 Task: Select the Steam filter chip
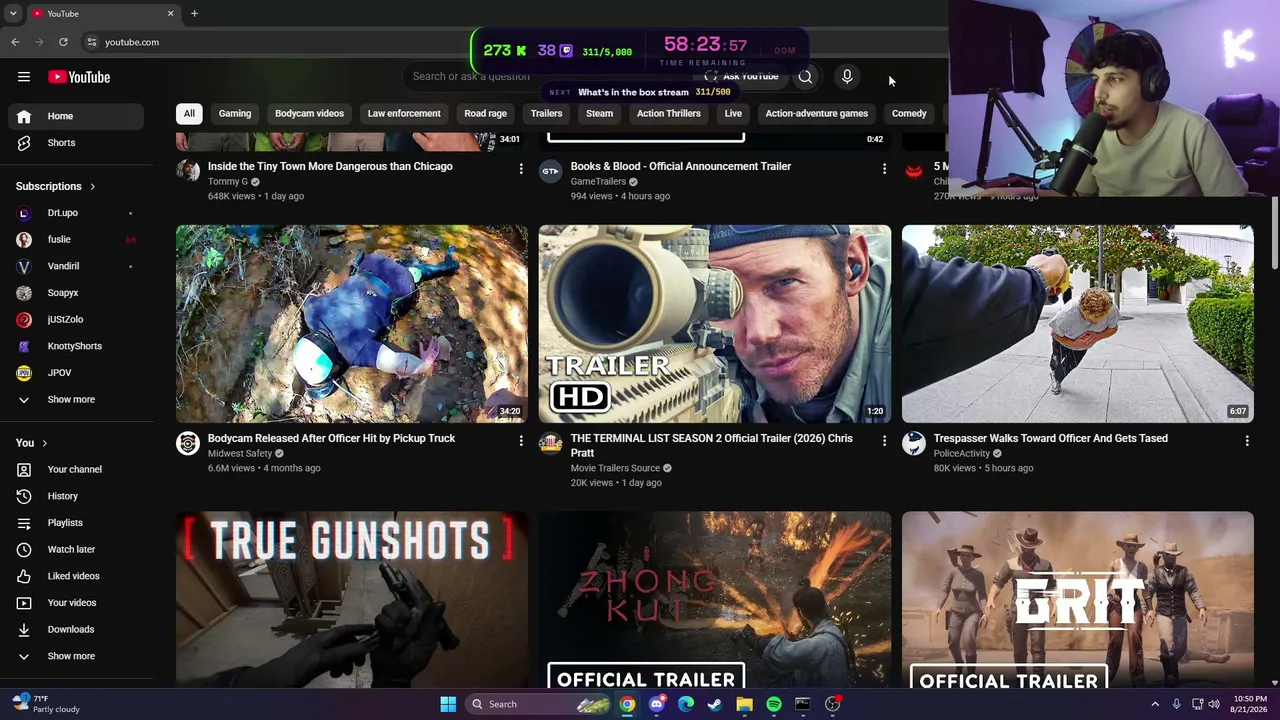tap(599, 113)
